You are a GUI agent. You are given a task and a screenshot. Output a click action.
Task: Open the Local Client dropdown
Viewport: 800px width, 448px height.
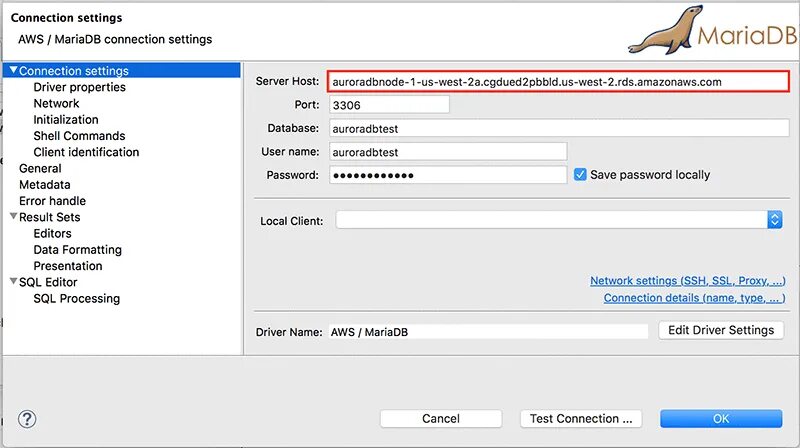pos(774,220)
